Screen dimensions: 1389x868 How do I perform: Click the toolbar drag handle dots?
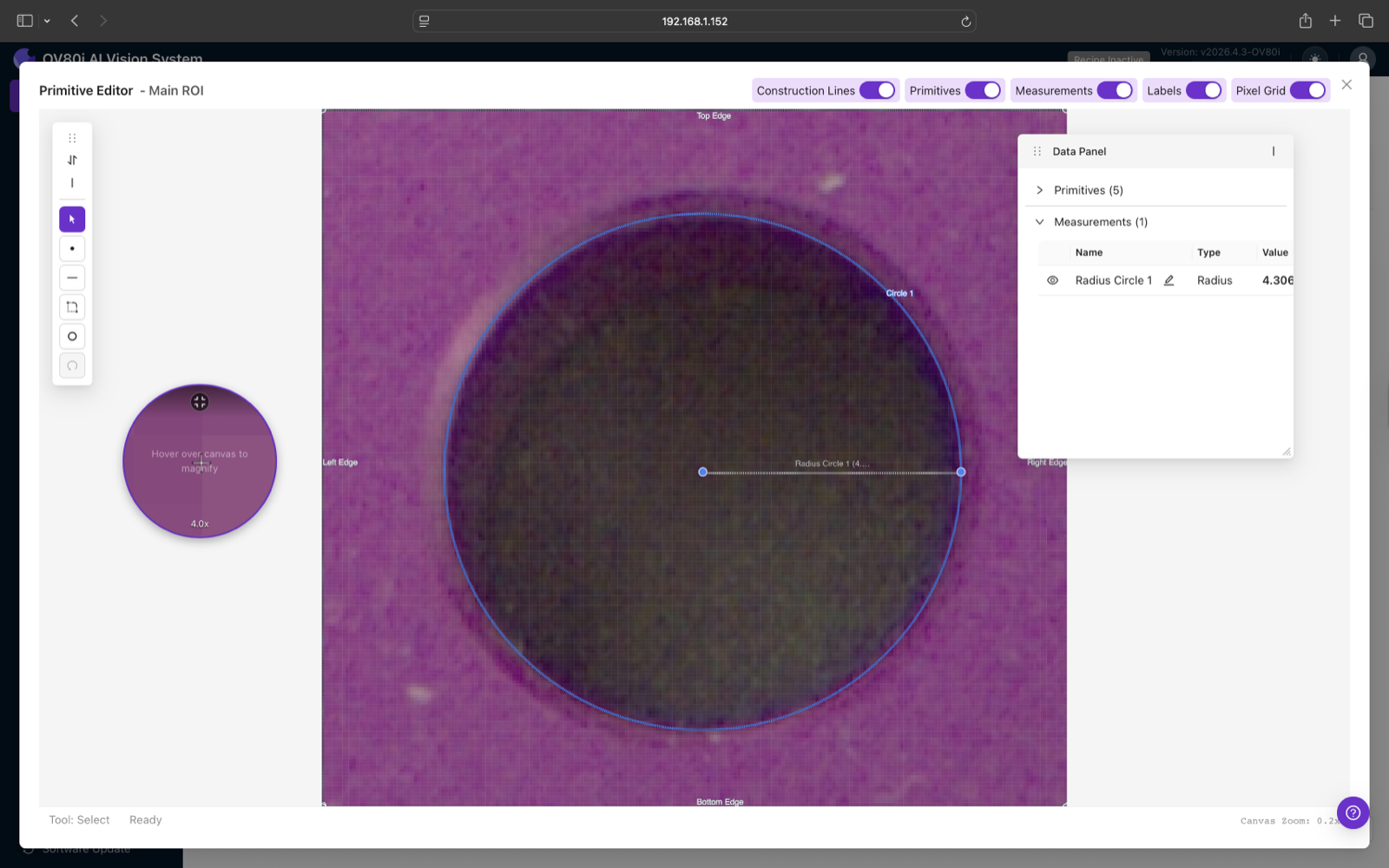tap(72, 138)
